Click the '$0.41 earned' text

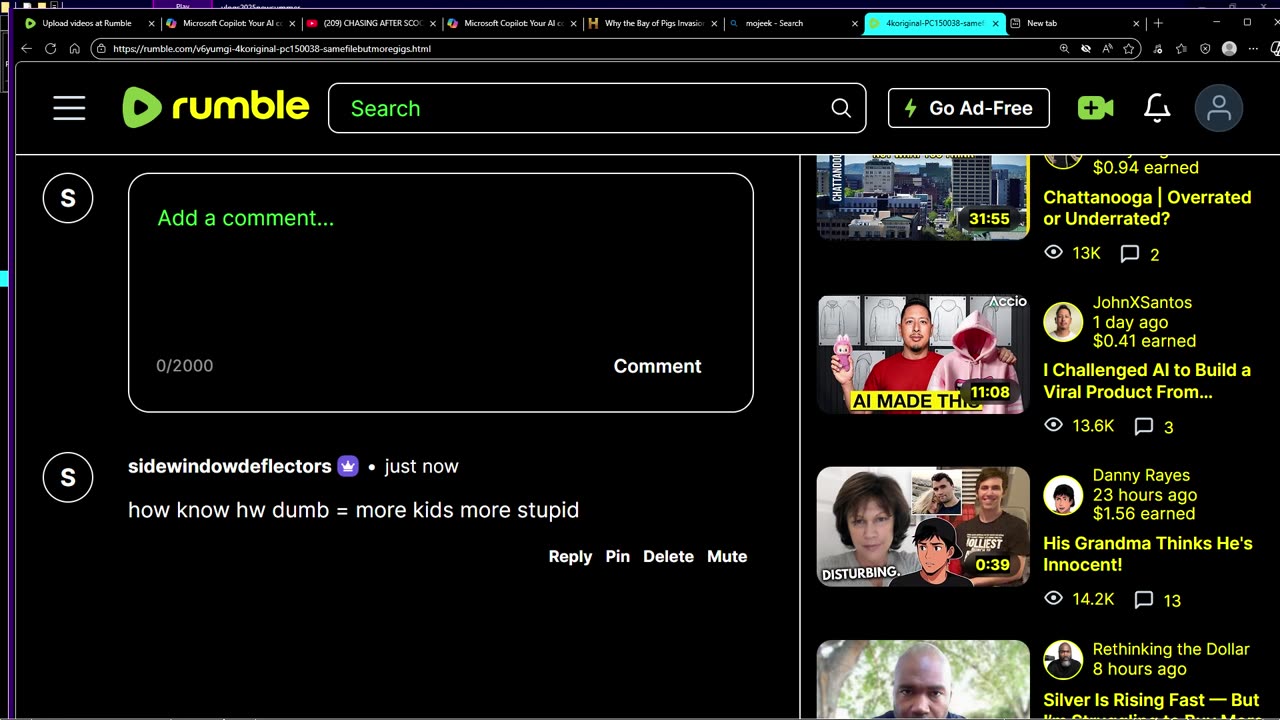1144,340
